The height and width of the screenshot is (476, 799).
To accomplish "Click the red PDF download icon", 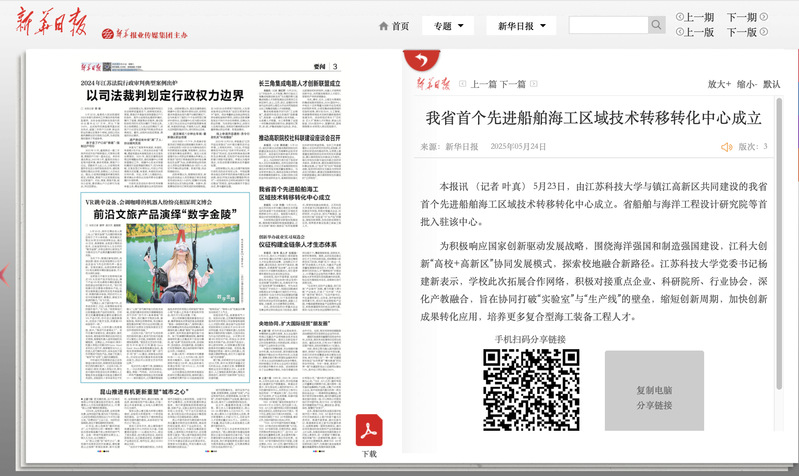I will pos(370,430).
